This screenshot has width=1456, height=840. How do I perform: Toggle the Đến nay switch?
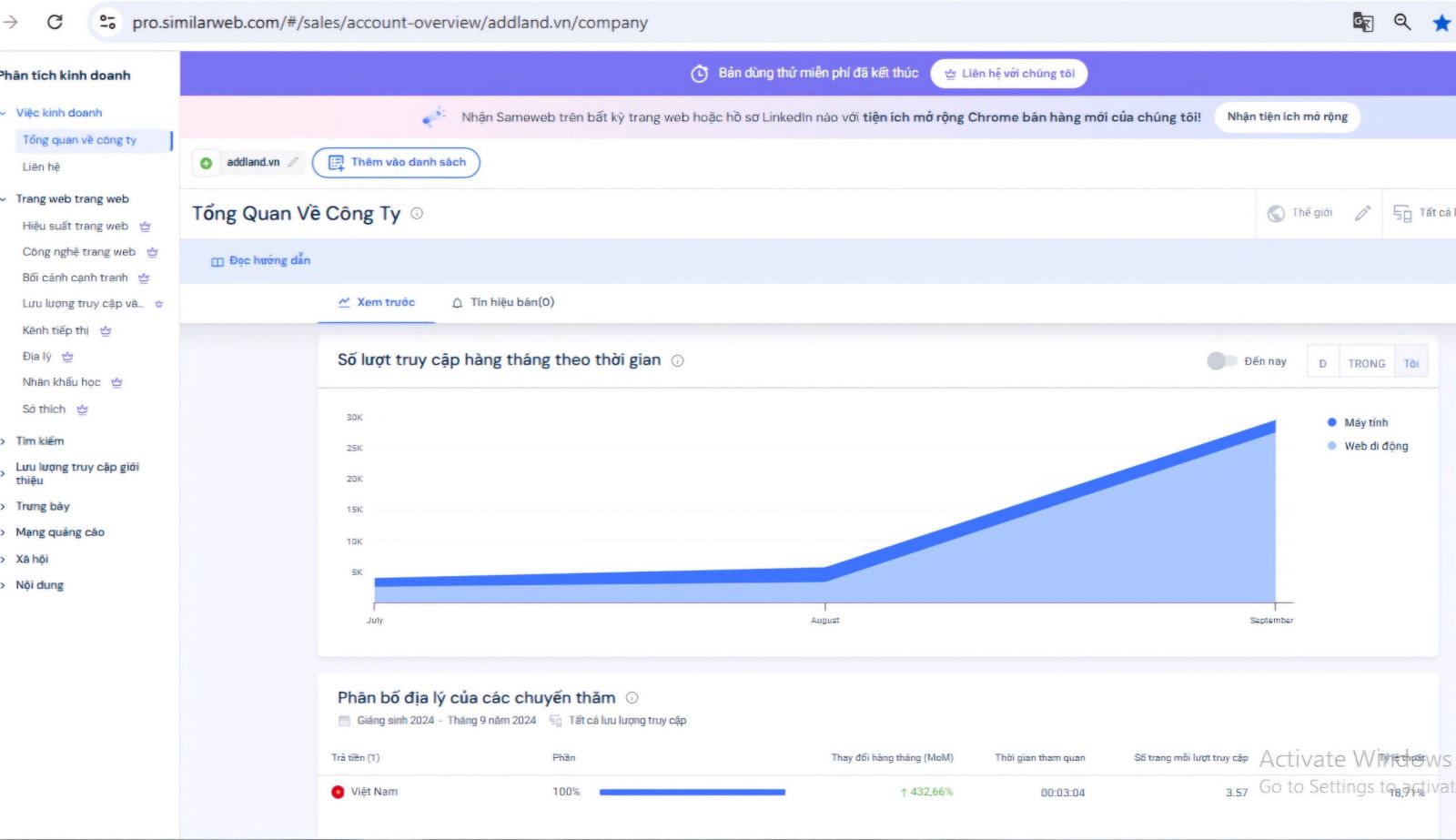coord(1220,361)
